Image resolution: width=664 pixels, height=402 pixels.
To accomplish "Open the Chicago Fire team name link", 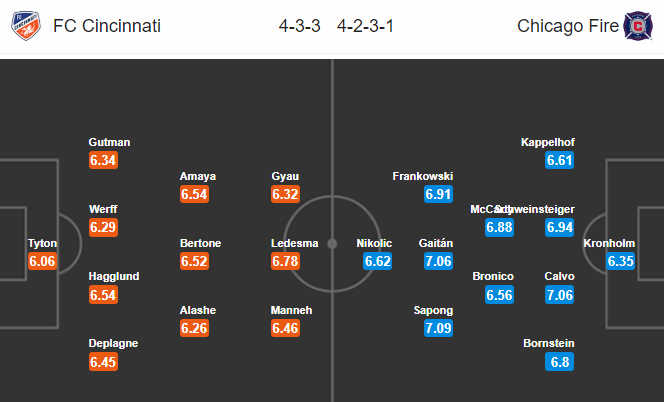I will pyautogui.click(x=564, y=26).
